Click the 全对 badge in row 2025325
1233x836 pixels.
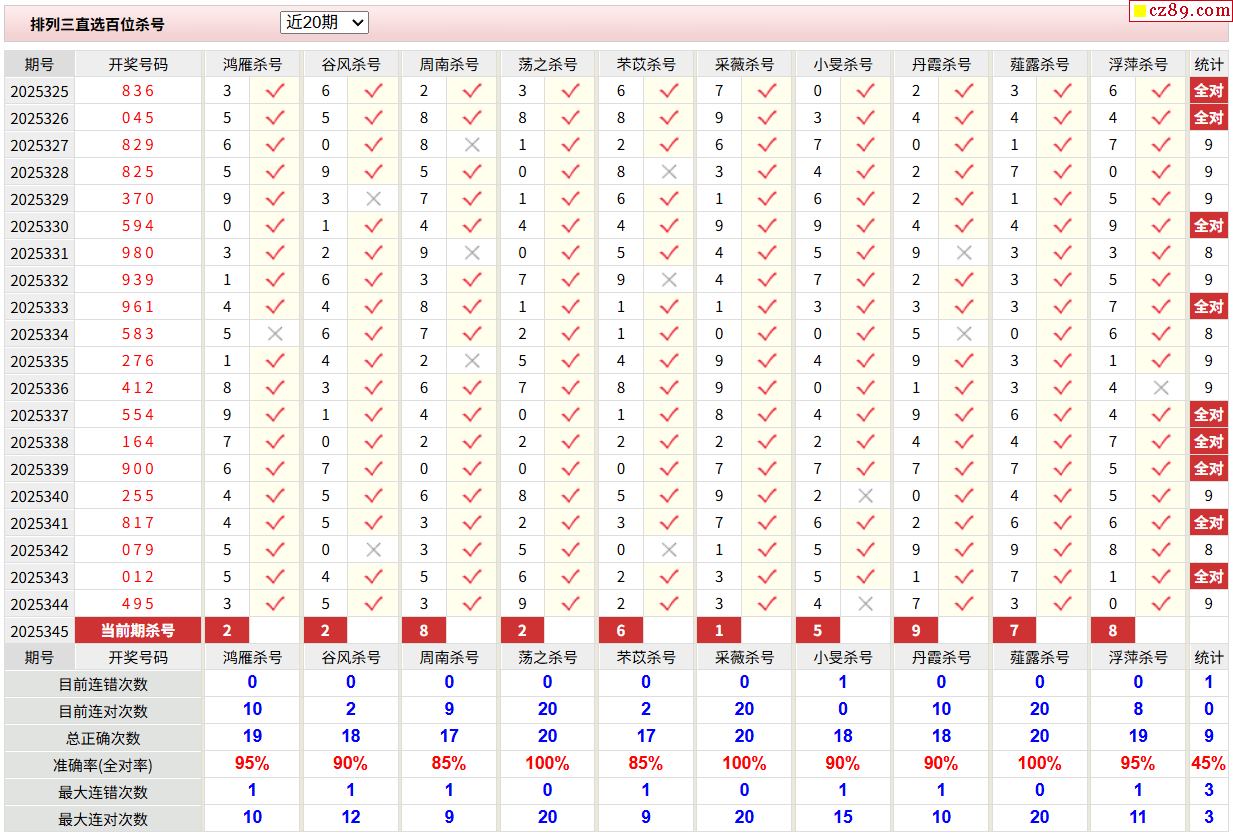point(1209,91)
